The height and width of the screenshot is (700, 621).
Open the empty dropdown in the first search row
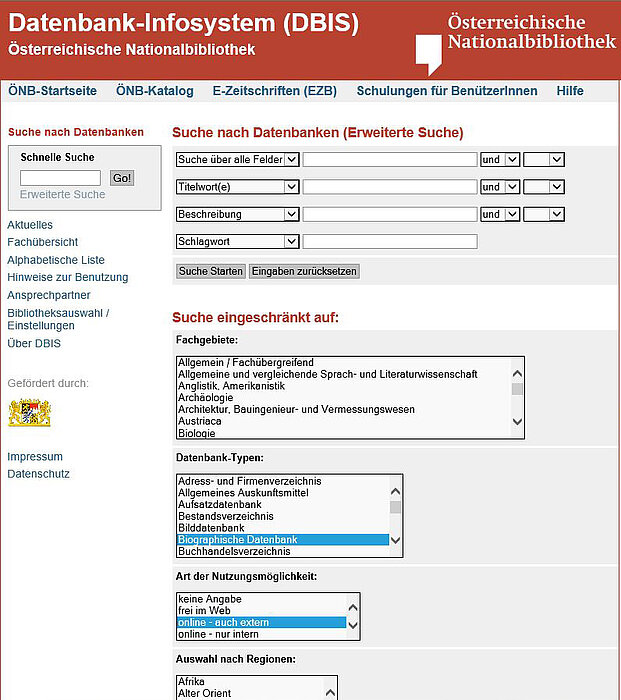[544, 159]
